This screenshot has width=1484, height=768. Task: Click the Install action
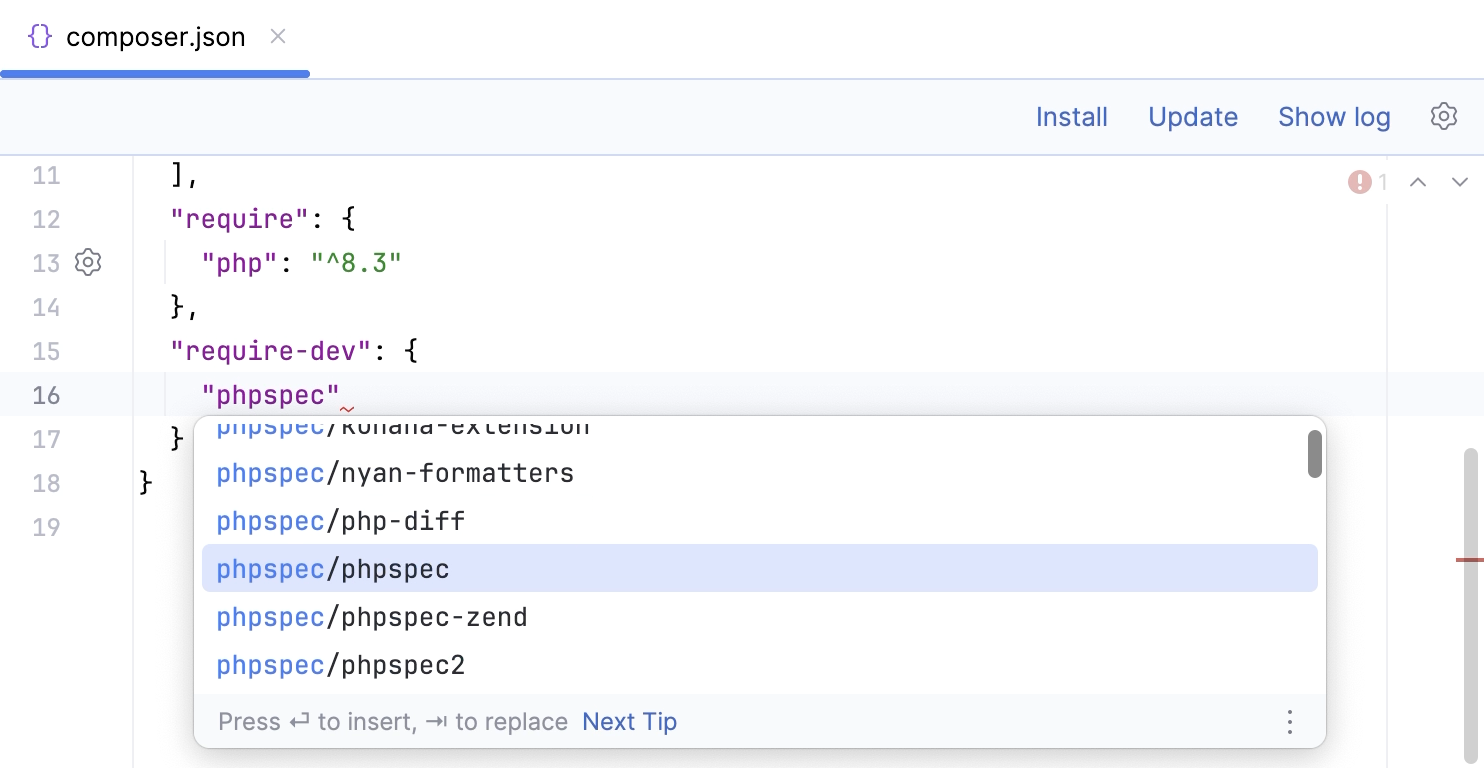tap(1071, 116)
